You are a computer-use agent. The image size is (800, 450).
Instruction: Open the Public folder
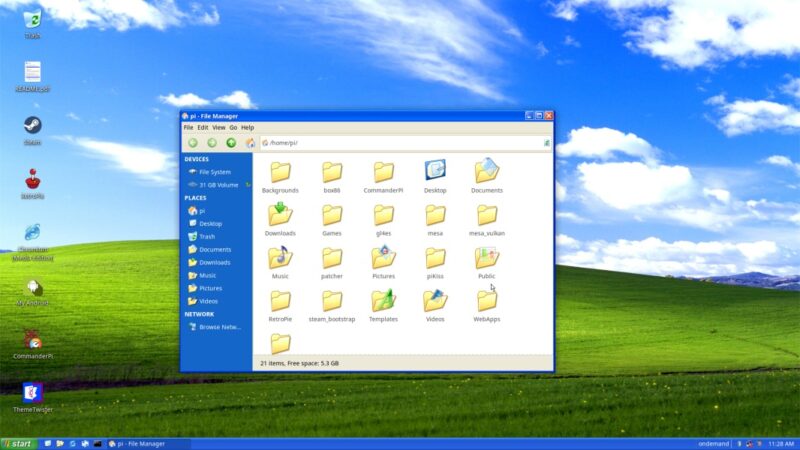[487, 263]
